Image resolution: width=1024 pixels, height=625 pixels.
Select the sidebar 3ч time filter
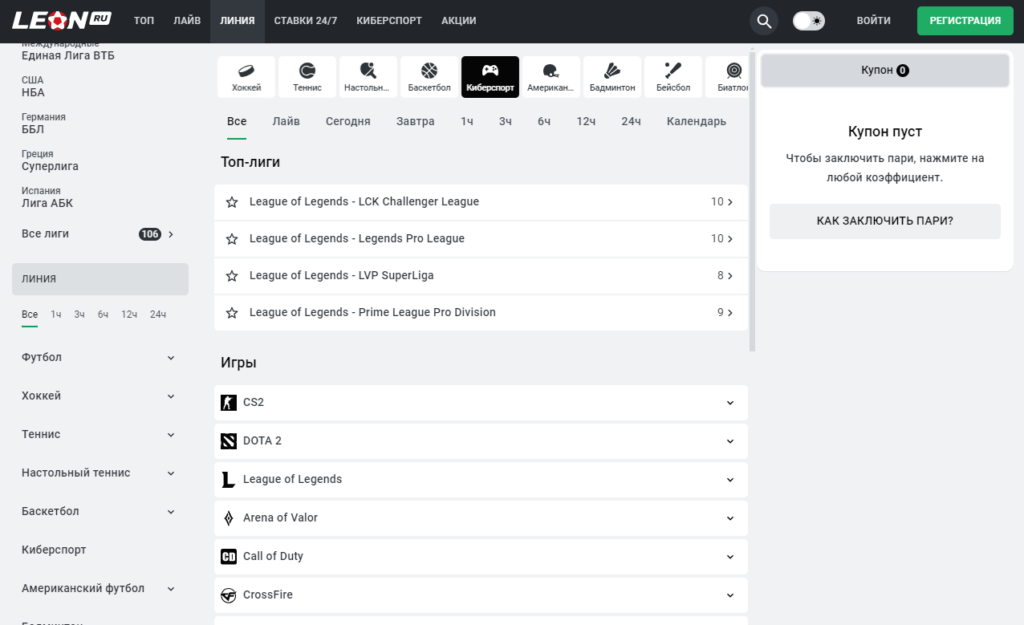[x=79, y=315]
